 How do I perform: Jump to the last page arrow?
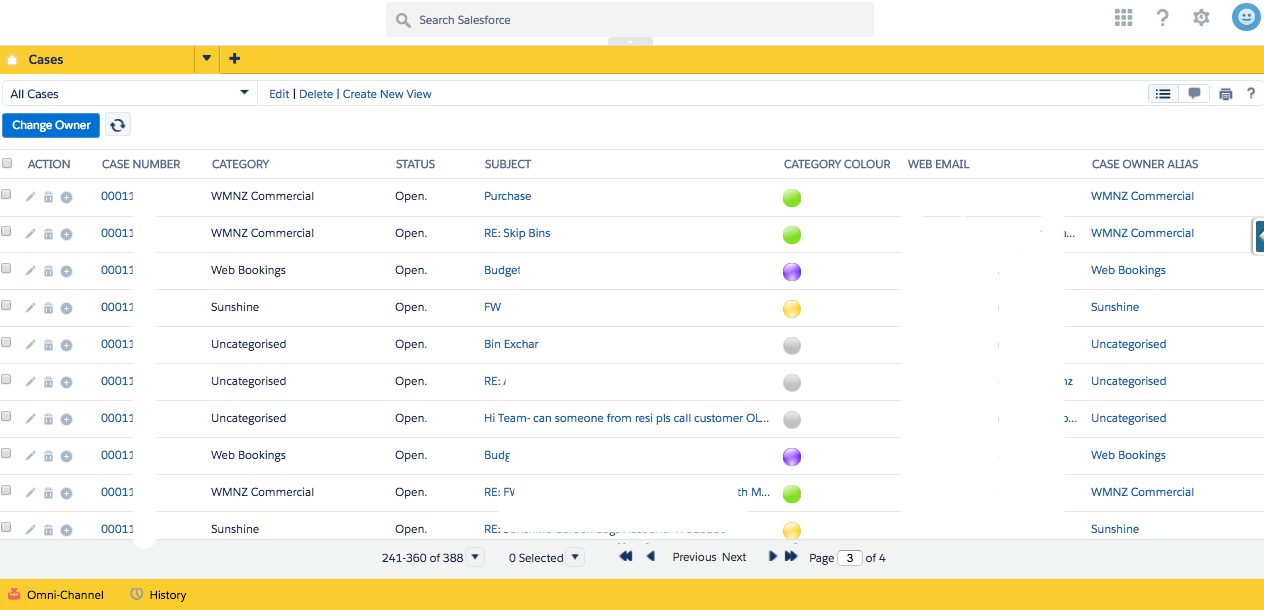[791, 556]
